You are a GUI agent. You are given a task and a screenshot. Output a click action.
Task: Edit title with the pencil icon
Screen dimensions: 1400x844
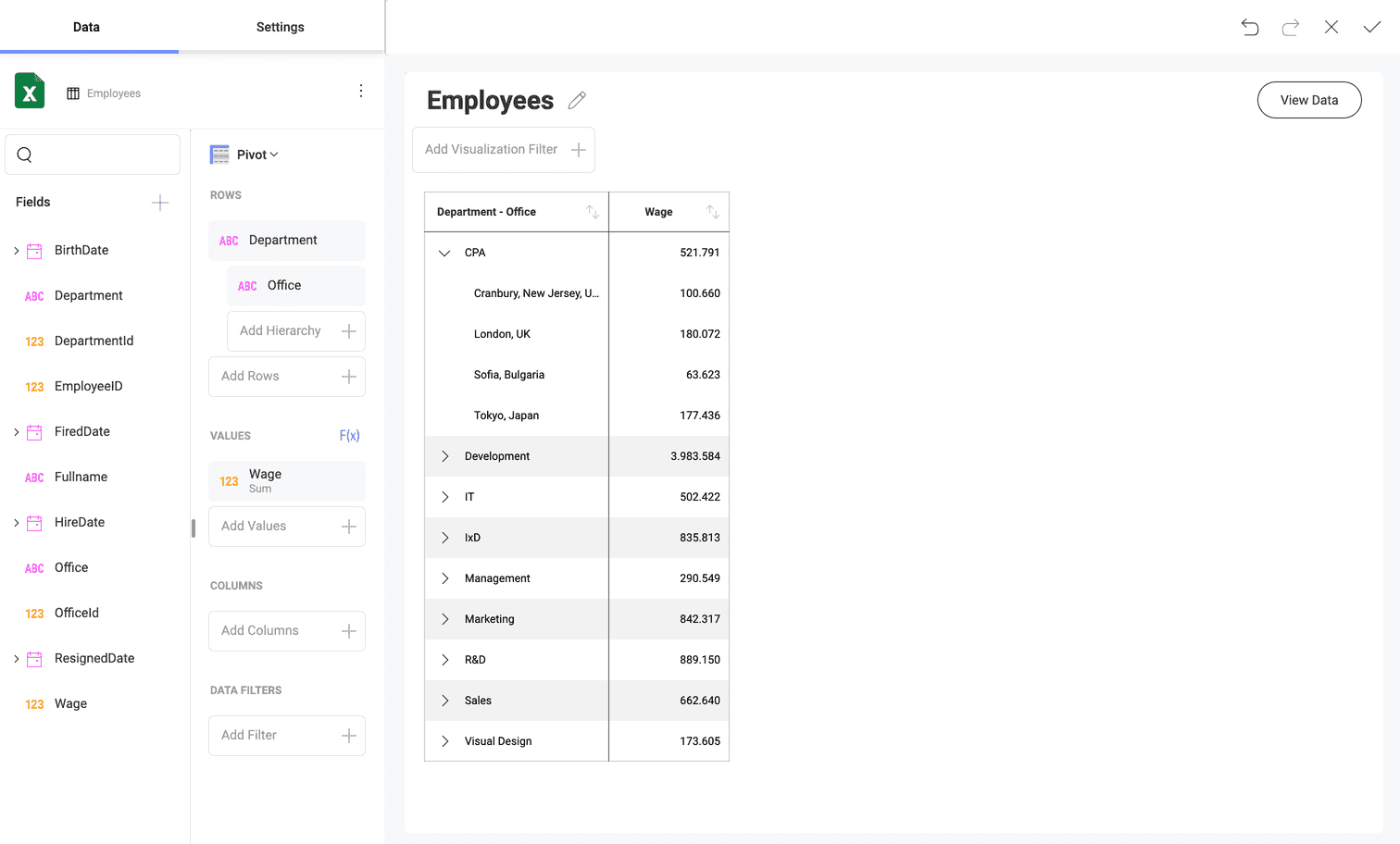(x=577, y=100)
